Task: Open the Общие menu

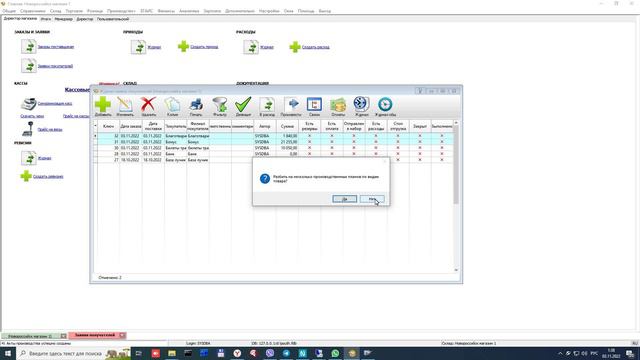Action: [9, 11]
